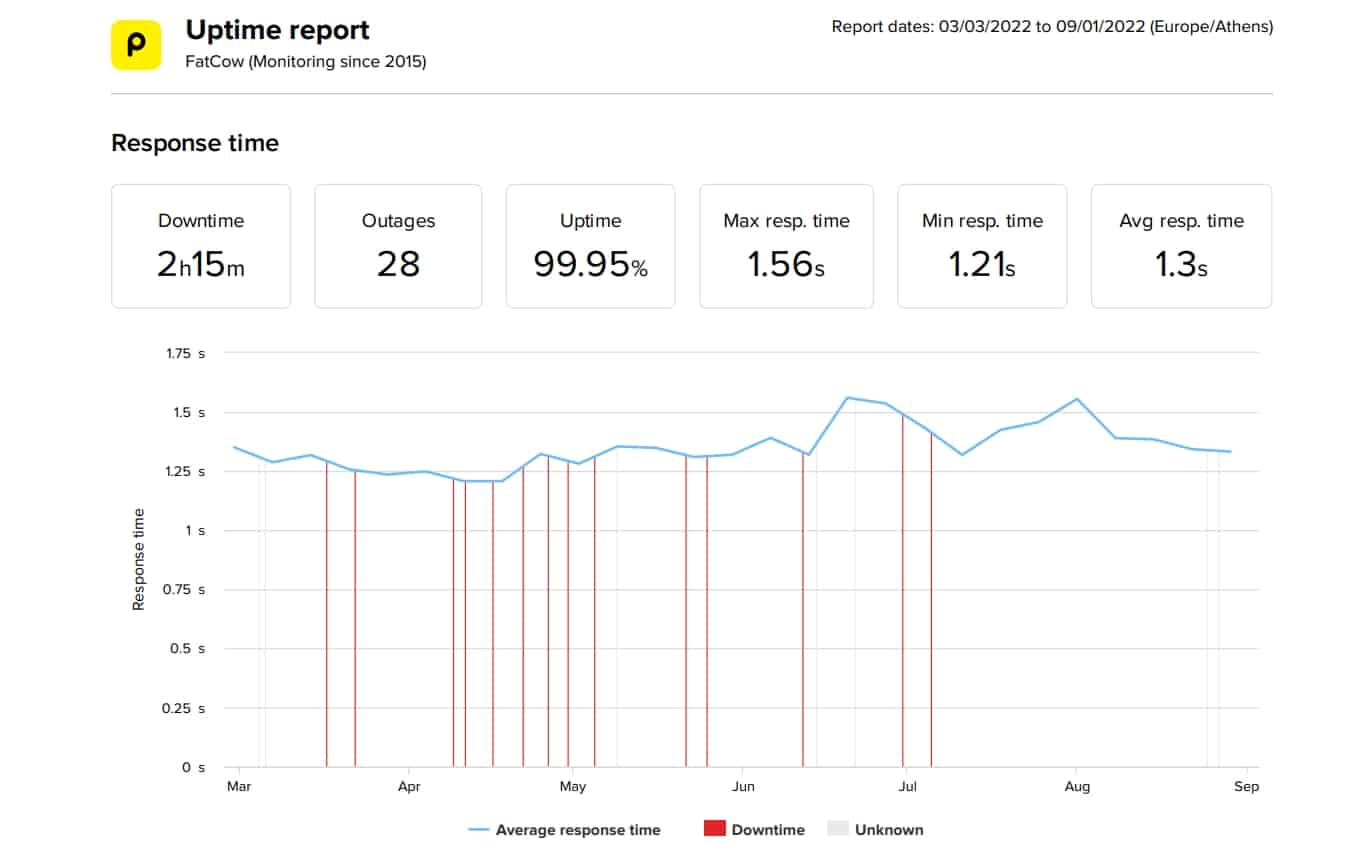Click the 0.25 s y-axis label
This screenshot has width=1364, height=850.
[x=185, y=708]
